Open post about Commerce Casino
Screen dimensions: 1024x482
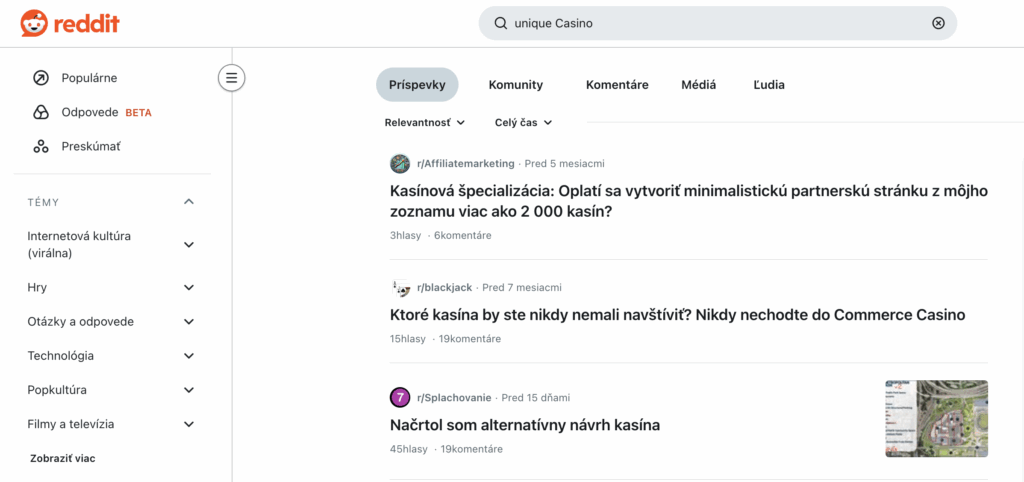677,315
